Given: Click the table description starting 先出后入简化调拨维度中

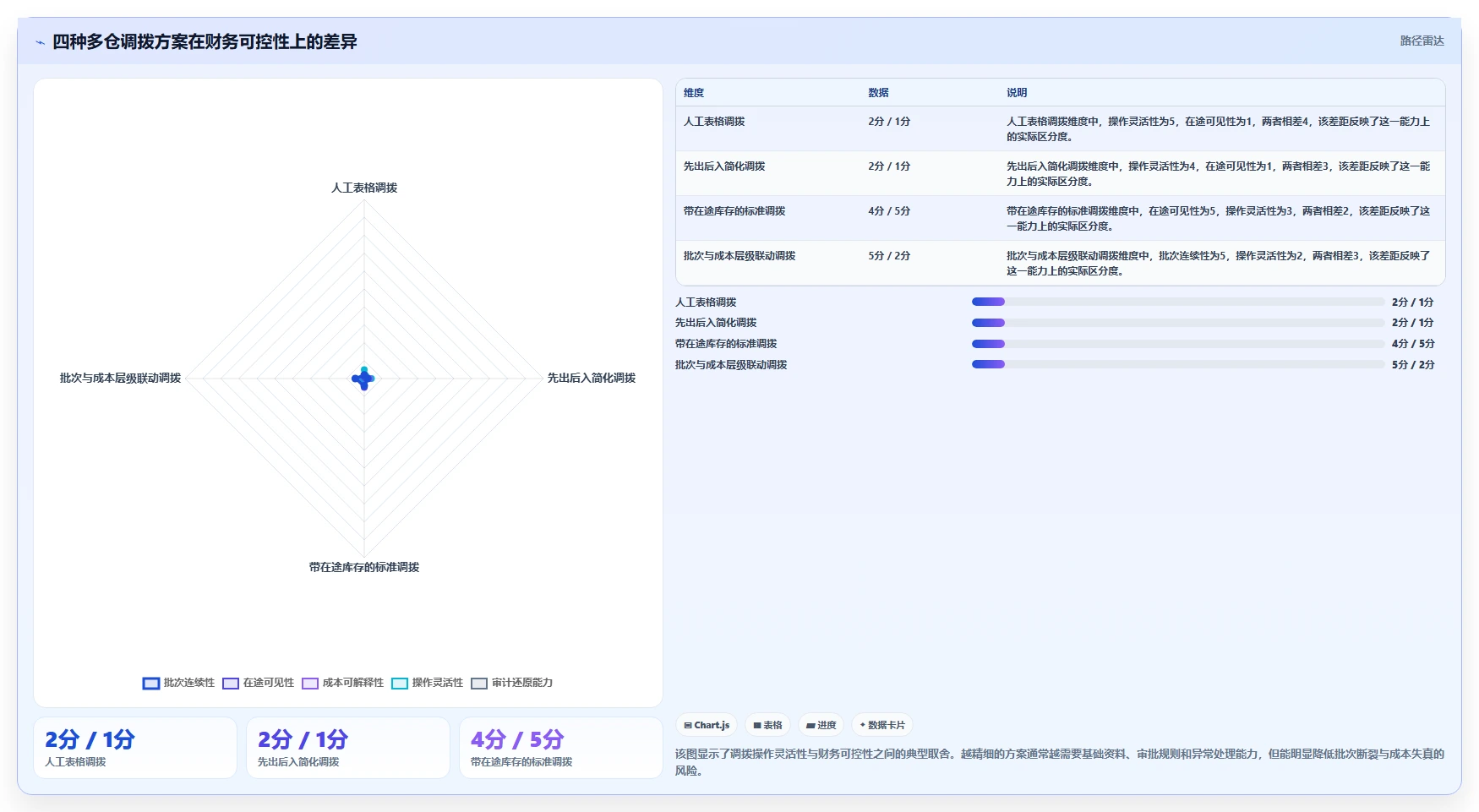Looking at the screenshot, I should click(x=1218, y=174).
